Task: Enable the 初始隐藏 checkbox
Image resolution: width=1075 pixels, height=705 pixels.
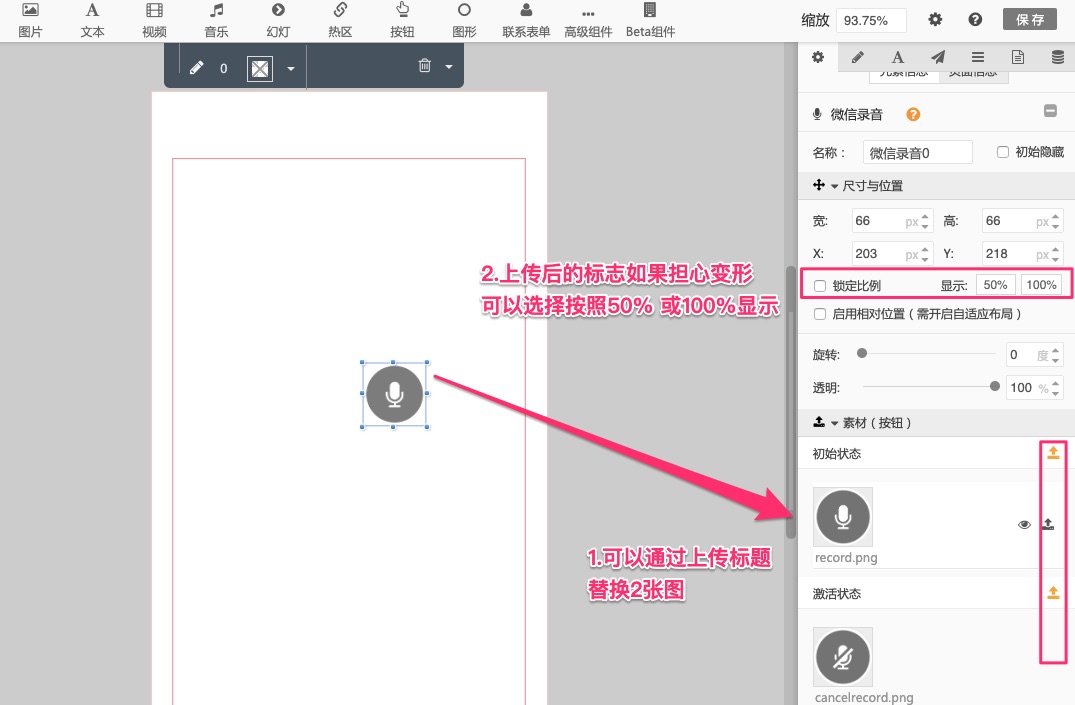Action: click(x=1003, y=152)
